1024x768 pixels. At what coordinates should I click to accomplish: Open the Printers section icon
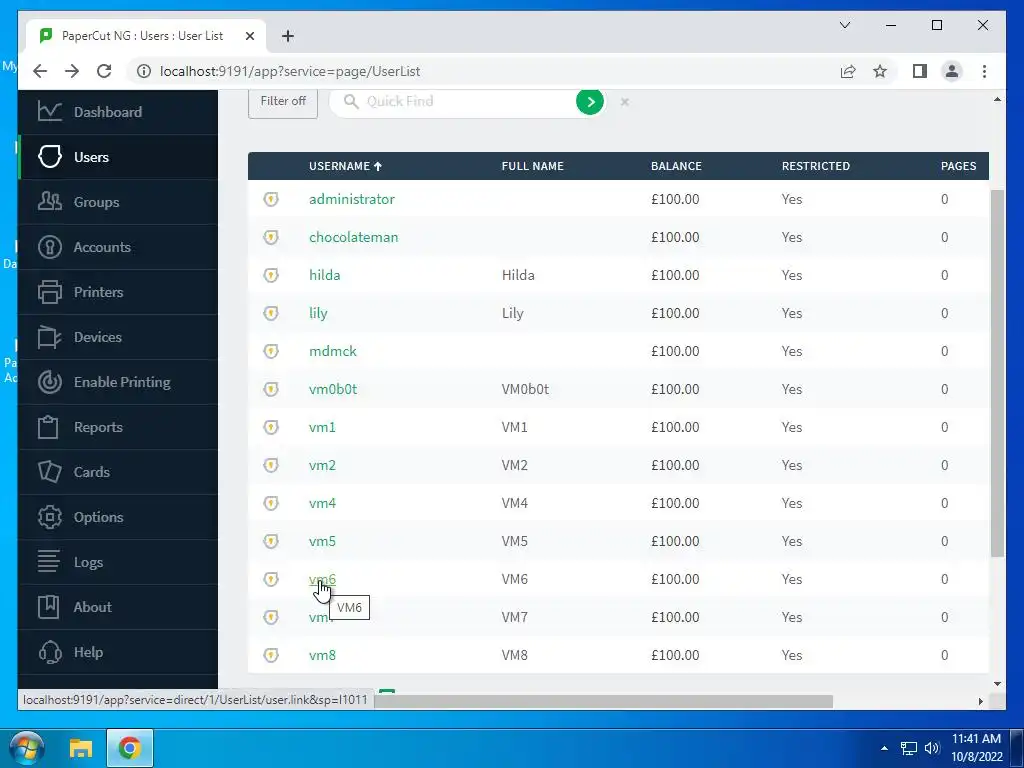point(50,292)
